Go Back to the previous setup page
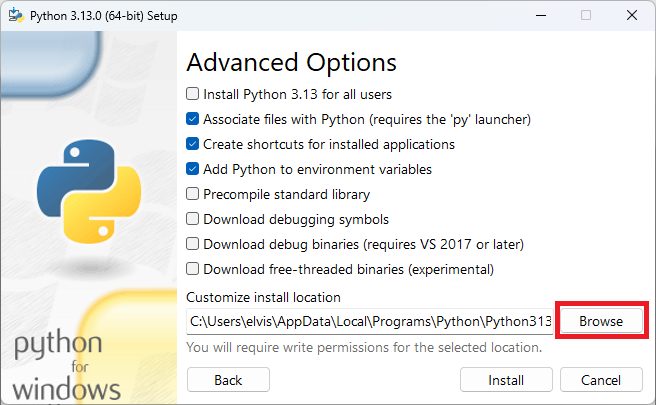The height and width of the screenshot is (405, 656). tap(228, 380)
